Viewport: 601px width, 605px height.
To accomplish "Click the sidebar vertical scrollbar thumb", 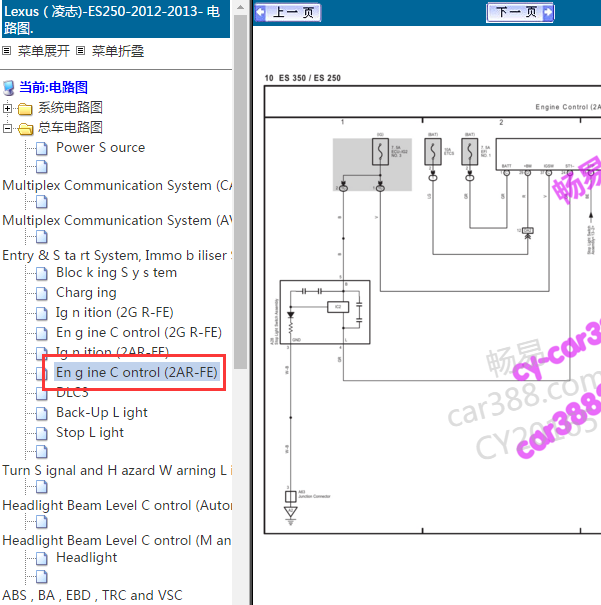I will [x=240, y=192].
